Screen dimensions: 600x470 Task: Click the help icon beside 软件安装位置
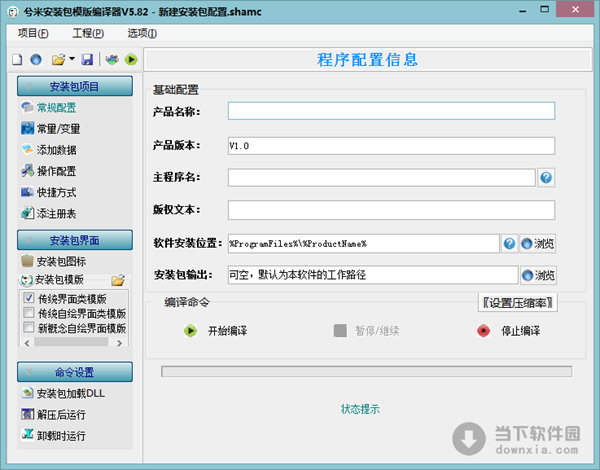509,243
